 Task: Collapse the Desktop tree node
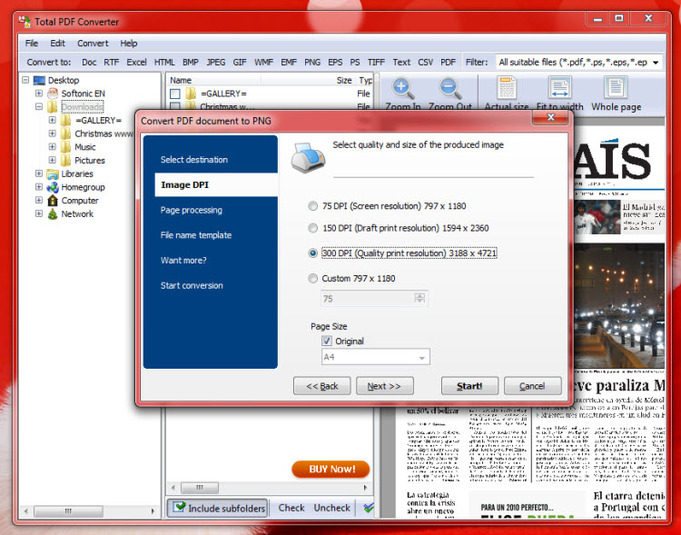point(26,80)
